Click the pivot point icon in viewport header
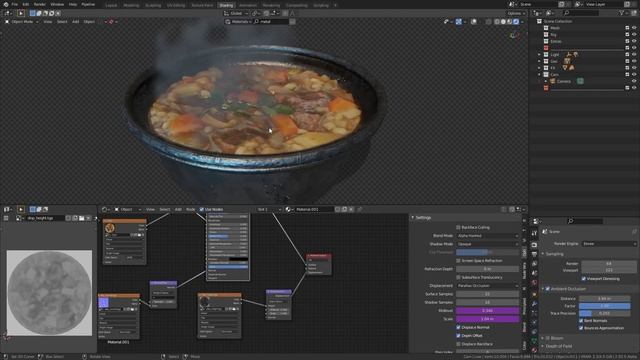Viewport: 640px width, 360px height. point(255,13)
